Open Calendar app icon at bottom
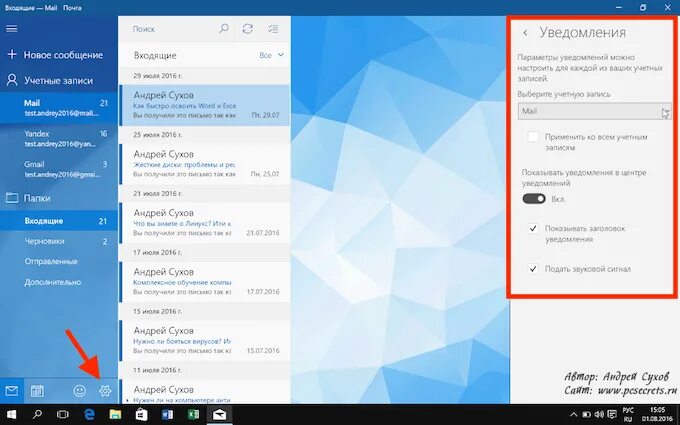 coord(37,391)
